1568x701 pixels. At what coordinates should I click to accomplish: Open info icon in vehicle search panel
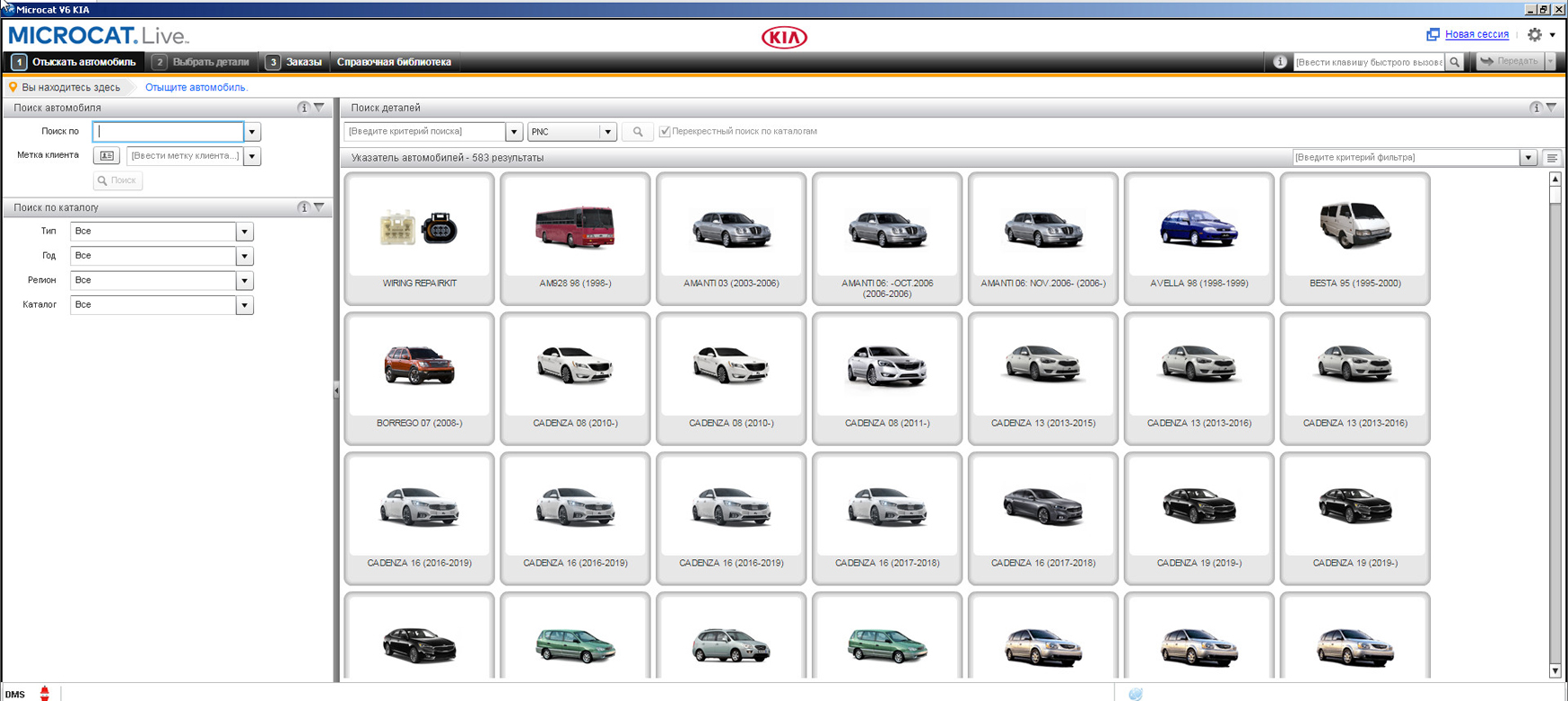(x=303, y=108)
